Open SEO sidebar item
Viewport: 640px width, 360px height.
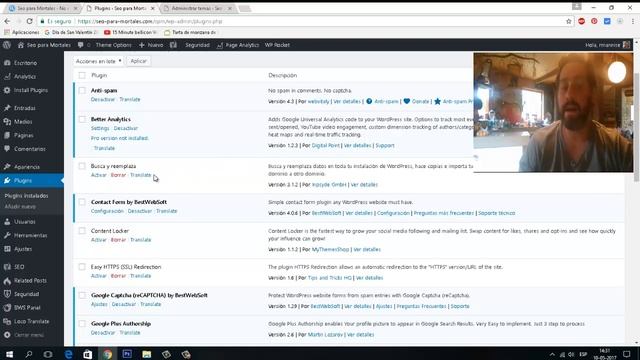19,267
